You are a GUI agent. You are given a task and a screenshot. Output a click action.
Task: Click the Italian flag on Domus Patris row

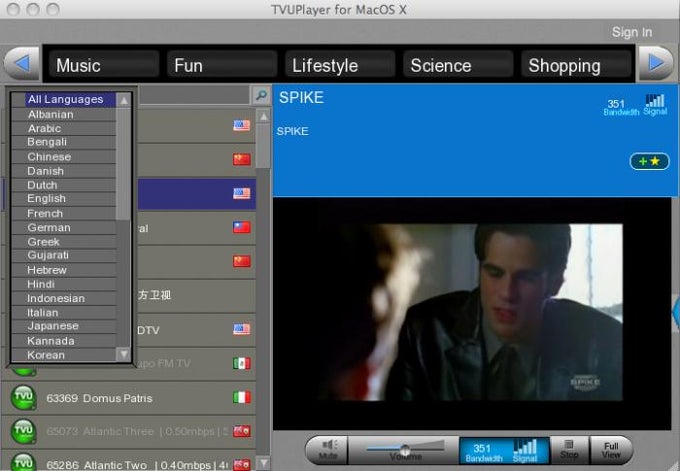242,397
